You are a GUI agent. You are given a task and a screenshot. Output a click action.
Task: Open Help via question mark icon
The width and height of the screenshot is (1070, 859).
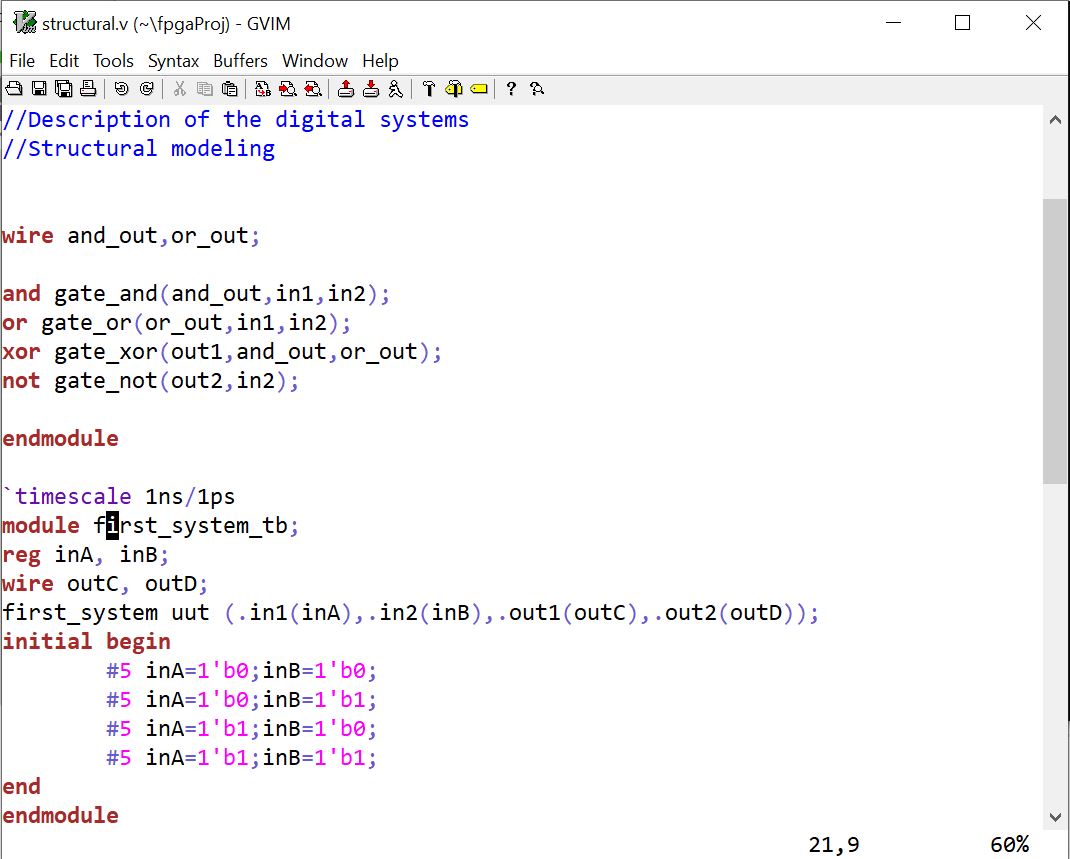point(511,89)
